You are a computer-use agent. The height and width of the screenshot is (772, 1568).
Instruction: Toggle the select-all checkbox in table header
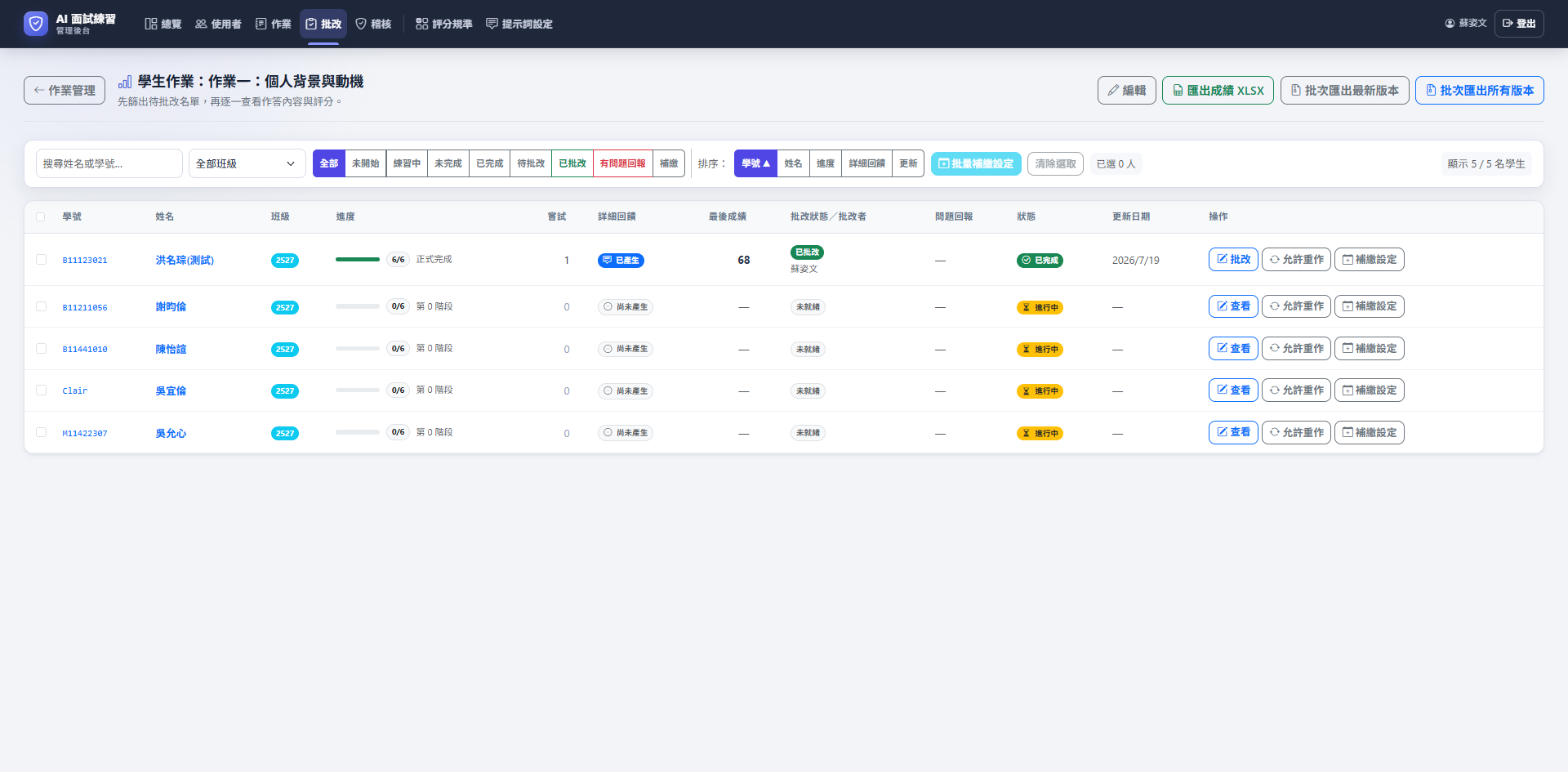[x=41, y=216]
